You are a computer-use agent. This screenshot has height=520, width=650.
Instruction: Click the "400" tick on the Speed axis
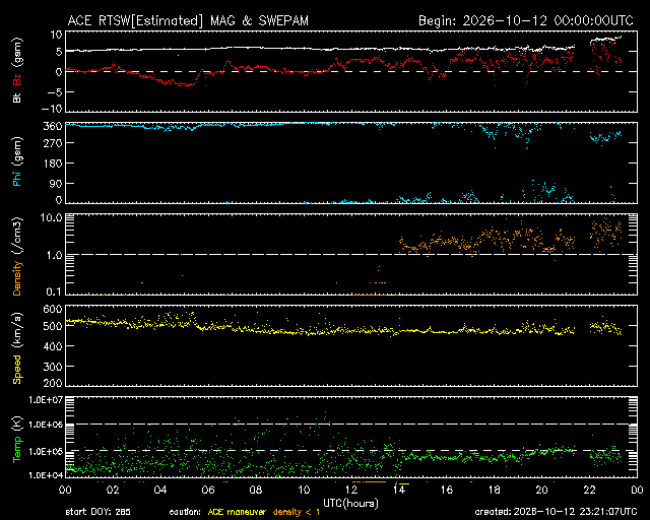tap(53, 346)
